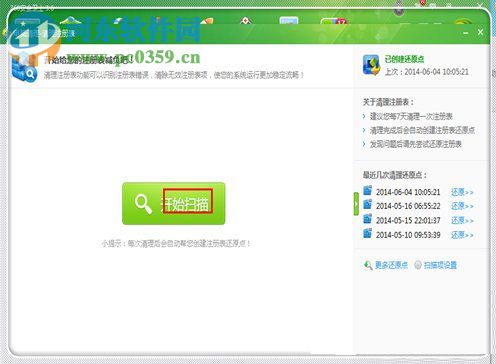The image size is (496, 364).
Task: Click the 关于清理注册表 heading
Action: point(388,102)
